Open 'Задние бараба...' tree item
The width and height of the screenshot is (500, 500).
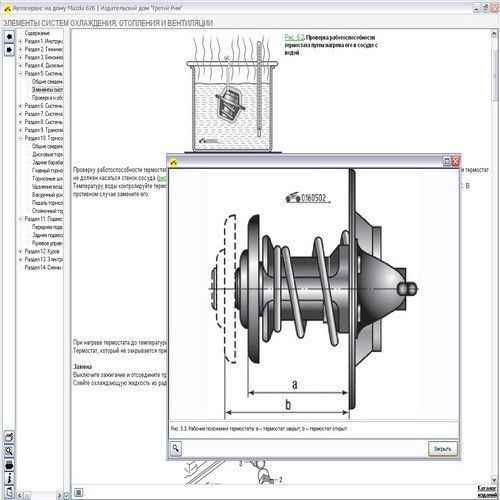coord(47,162)
